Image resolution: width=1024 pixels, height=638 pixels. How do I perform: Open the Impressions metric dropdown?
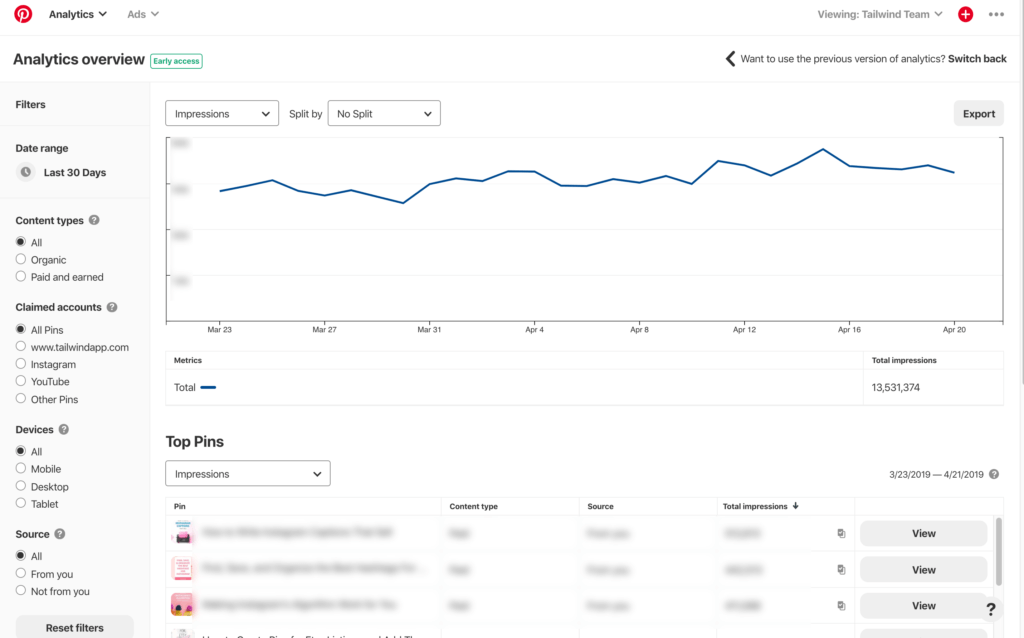[221, 113]
